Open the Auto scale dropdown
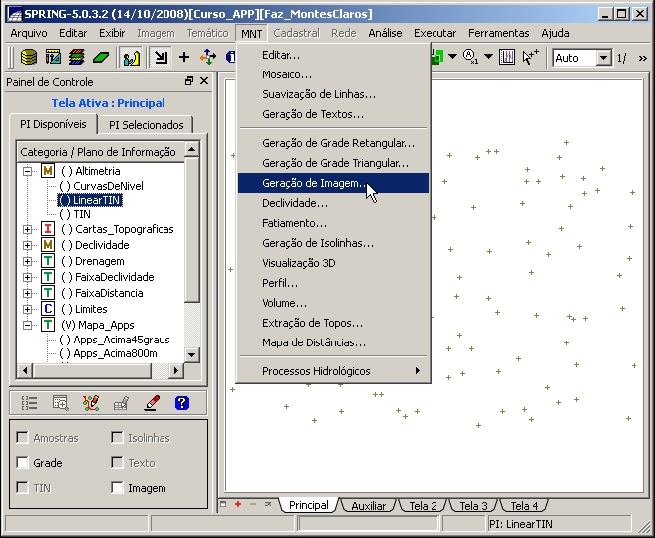The image size is (655, 538). click(603, 58)
